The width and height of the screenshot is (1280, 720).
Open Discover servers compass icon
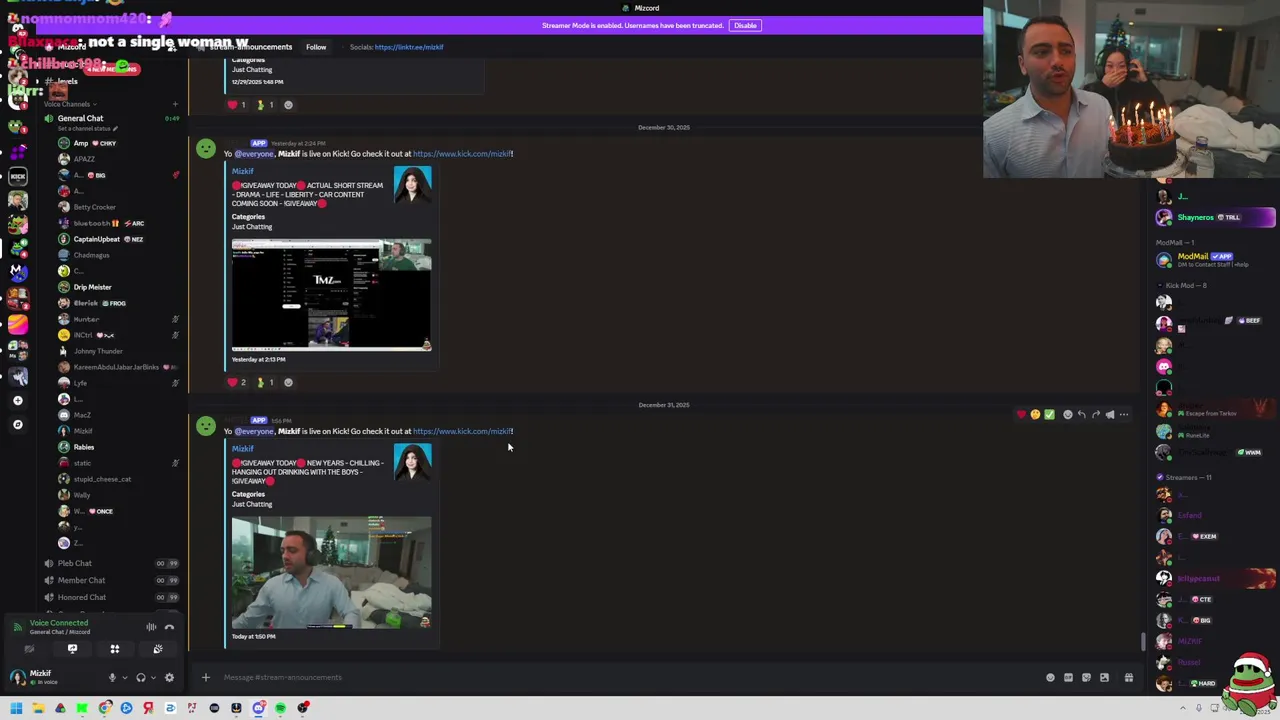17,424
